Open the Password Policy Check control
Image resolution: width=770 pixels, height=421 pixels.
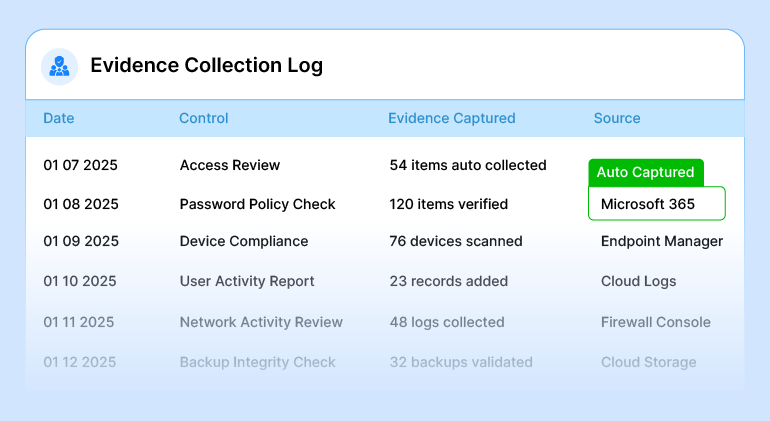pyautogui.click(x=257, y=204)
